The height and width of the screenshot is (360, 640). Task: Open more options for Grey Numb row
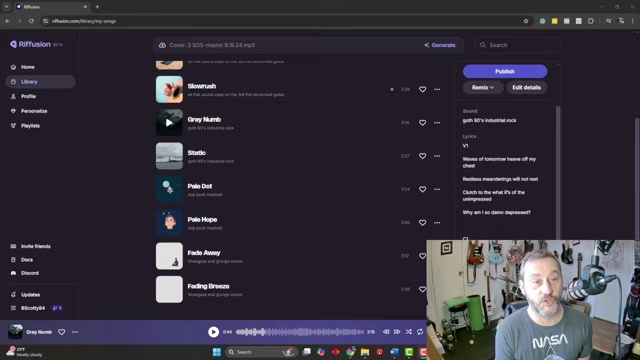pyautogui.click(x=437, y=122)
